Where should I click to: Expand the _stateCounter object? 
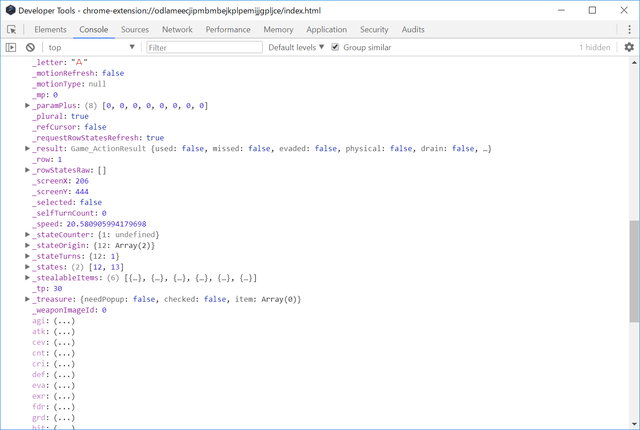(27, 235)
